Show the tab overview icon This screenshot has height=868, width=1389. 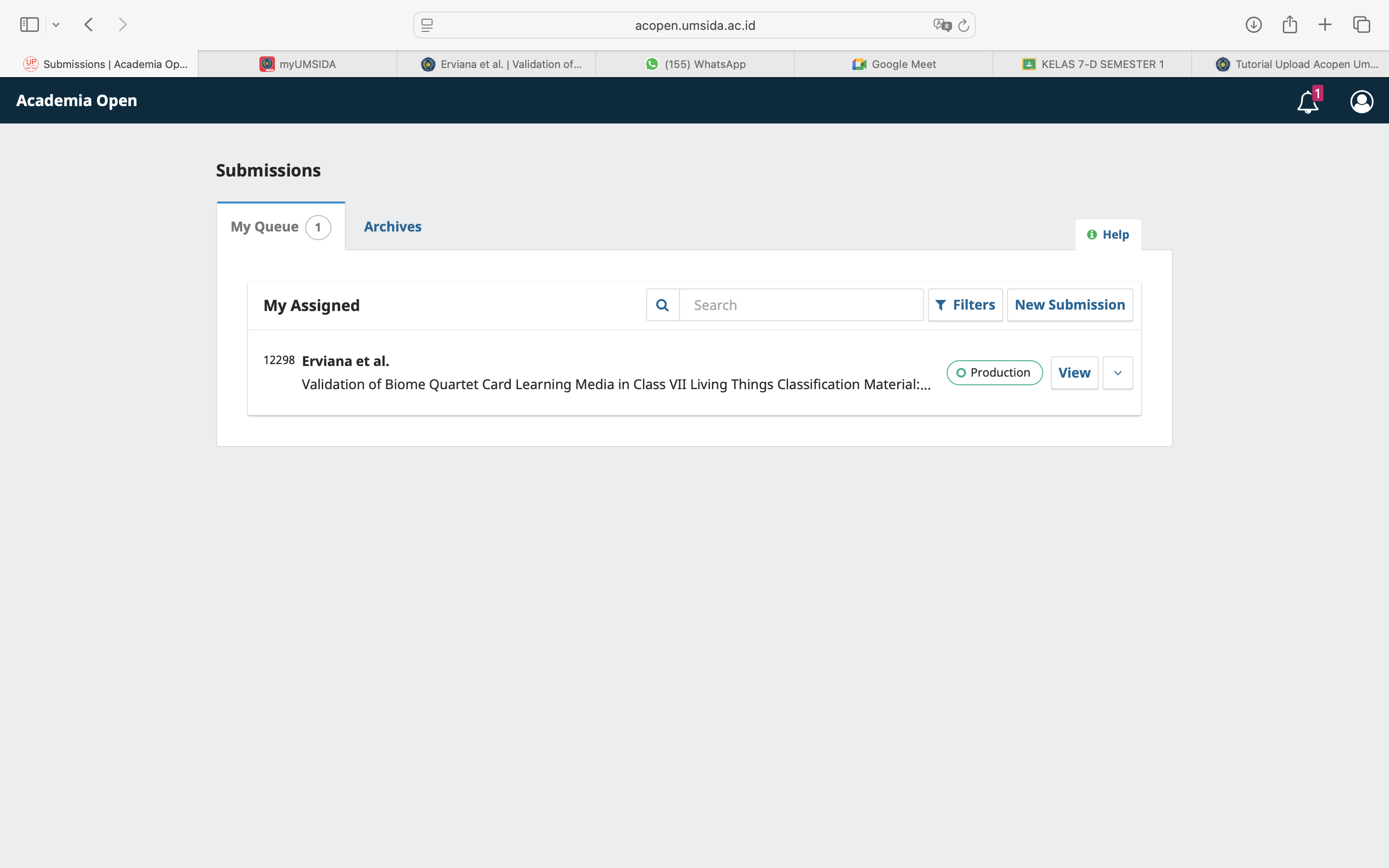1362,25
